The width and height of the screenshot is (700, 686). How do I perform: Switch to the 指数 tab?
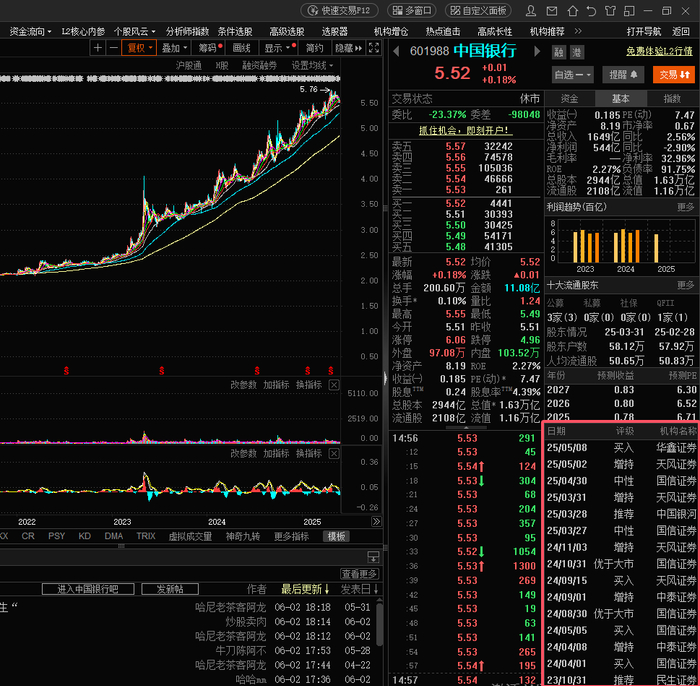672,99
